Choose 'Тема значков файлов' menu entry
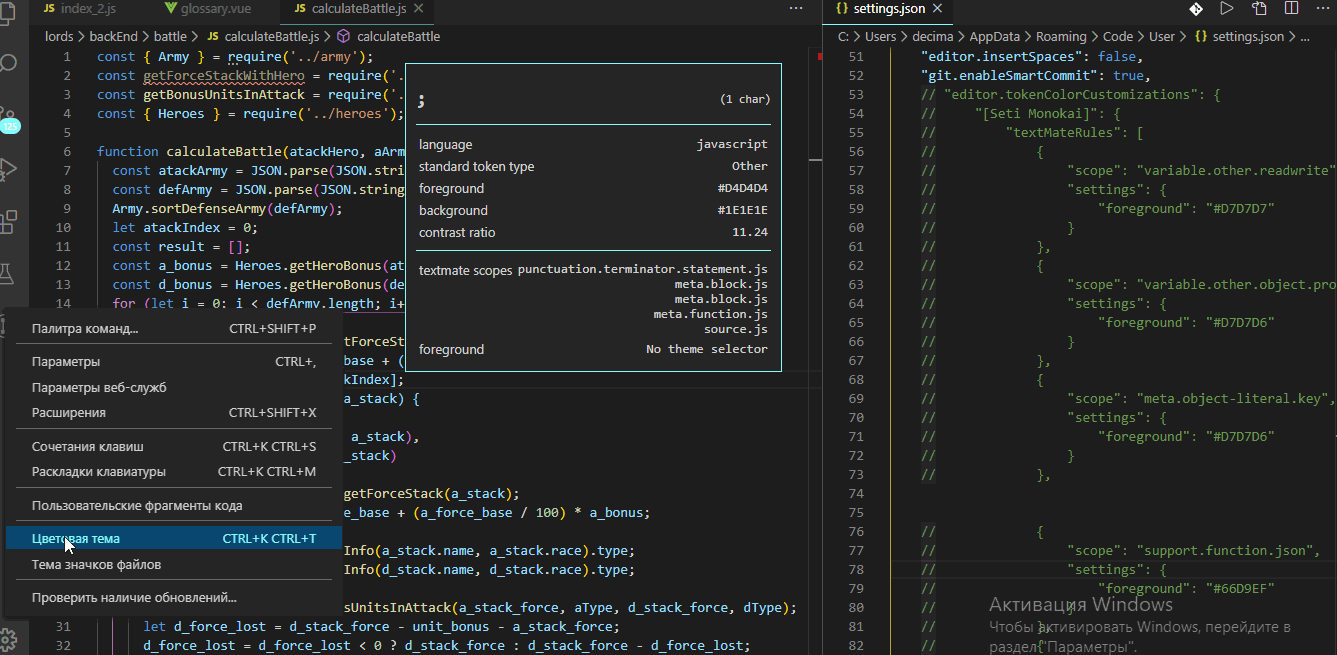Screen dimensions: 1337x655 [174, 564]
